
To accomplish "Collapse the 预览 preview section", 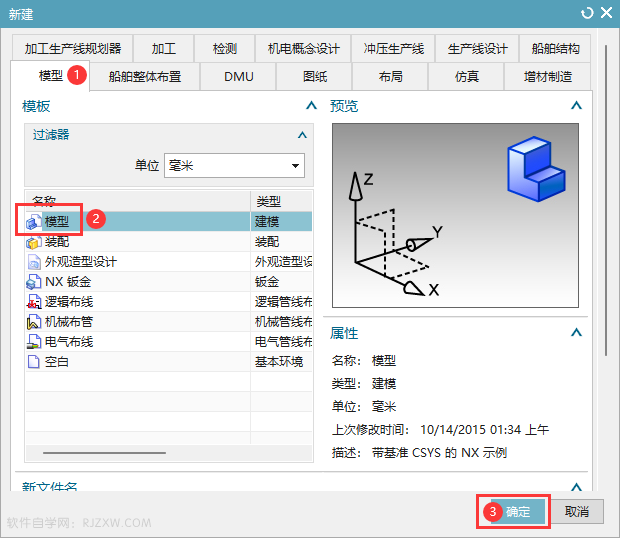I will pos(576,106).
